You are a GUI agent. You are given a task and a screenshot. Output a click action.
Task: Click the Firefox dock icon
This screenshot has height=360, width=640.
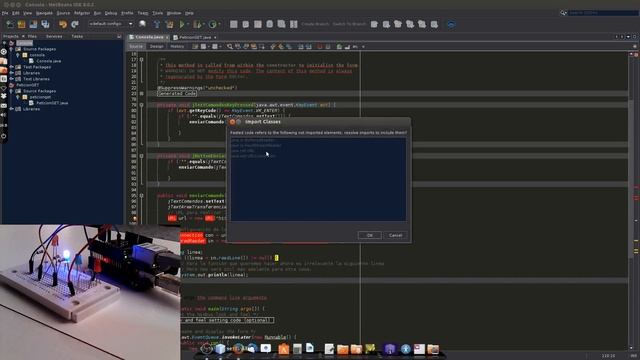click(x=238, y=349)
